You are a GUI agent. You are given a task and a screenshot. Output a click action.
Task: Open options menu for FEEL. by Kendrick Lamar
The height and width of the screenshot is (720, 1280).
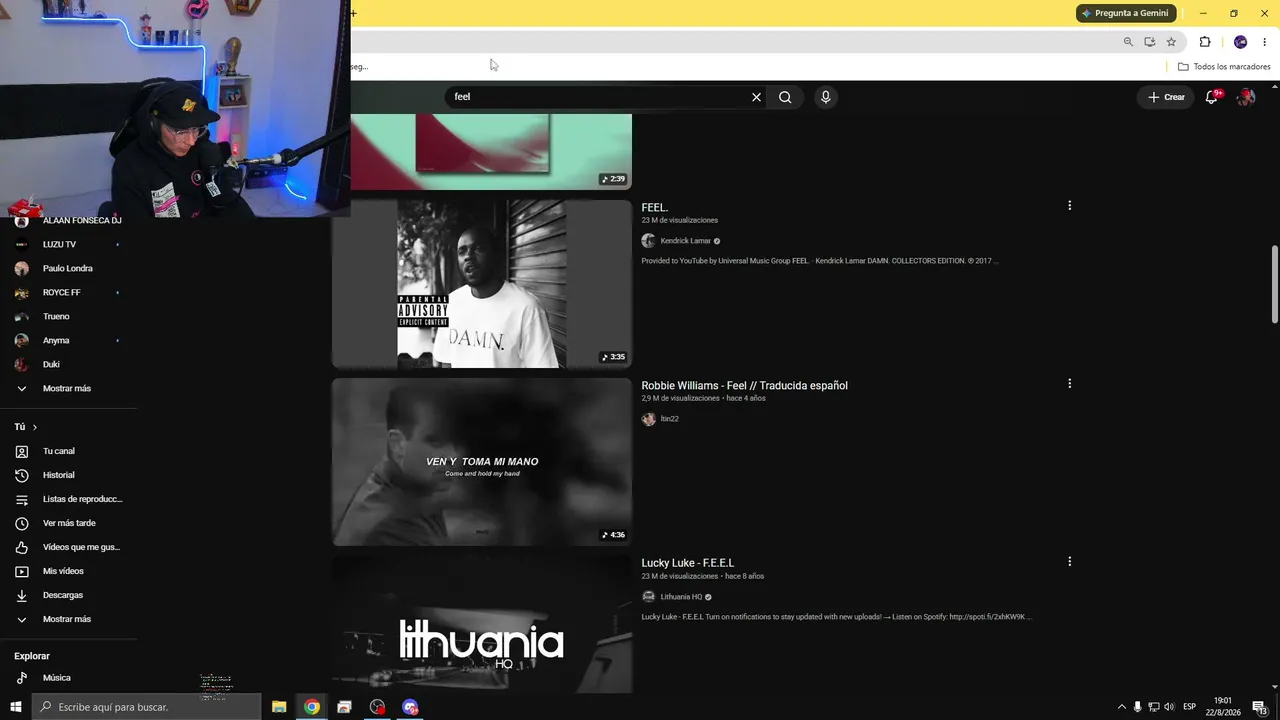pyautogui.click(x=1069, y=206)
